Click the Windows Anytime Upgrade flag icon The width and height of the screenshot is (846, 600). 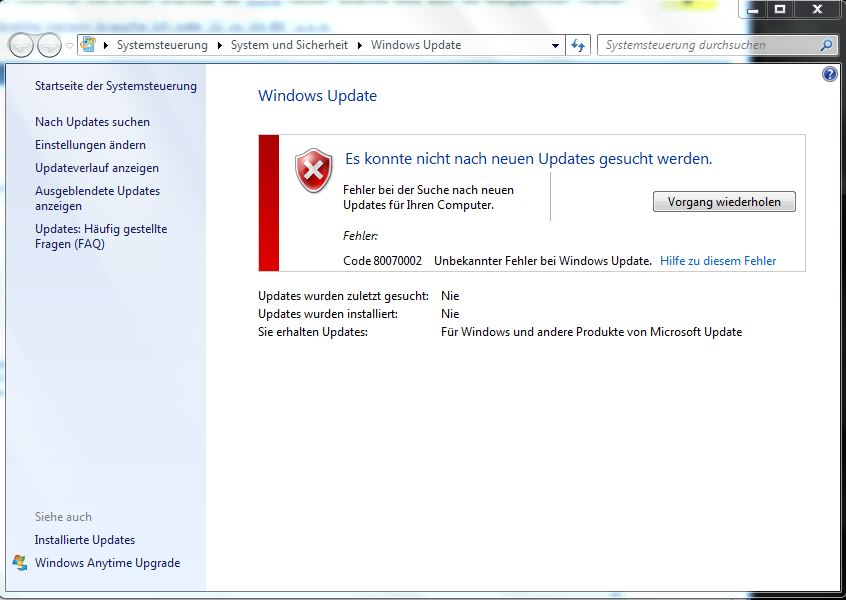[19, 563]
